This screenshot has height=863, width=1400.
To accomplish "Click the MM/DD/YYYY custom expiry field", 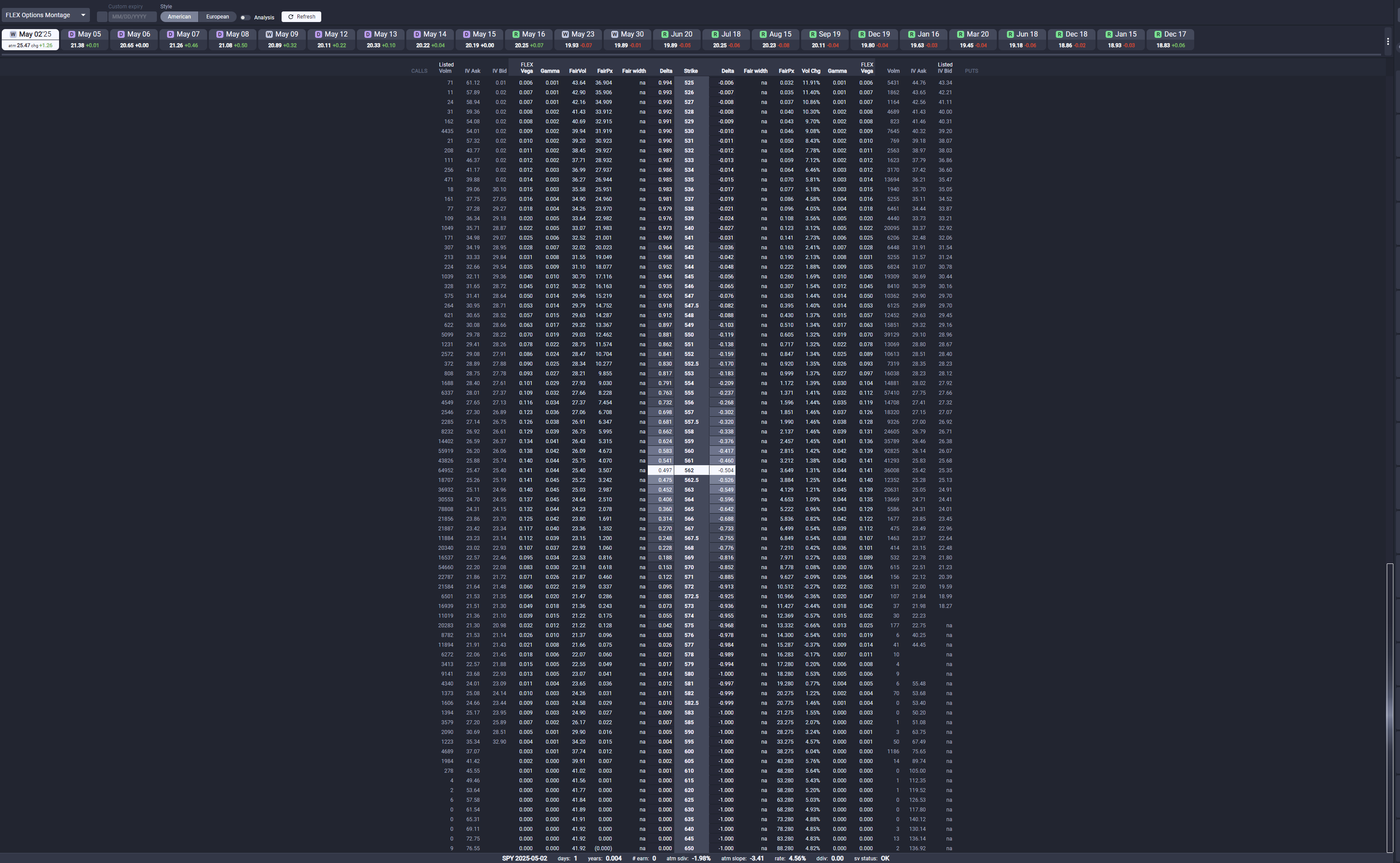I will (x=132, y=17).
